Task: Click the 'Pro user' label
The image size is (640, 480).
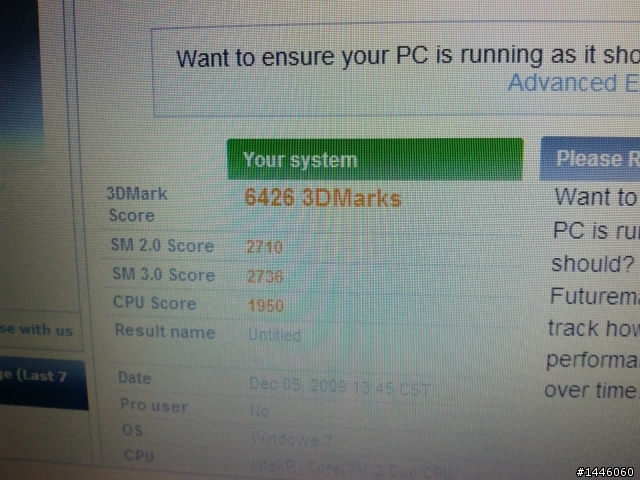Action: [x=154, y=405]
